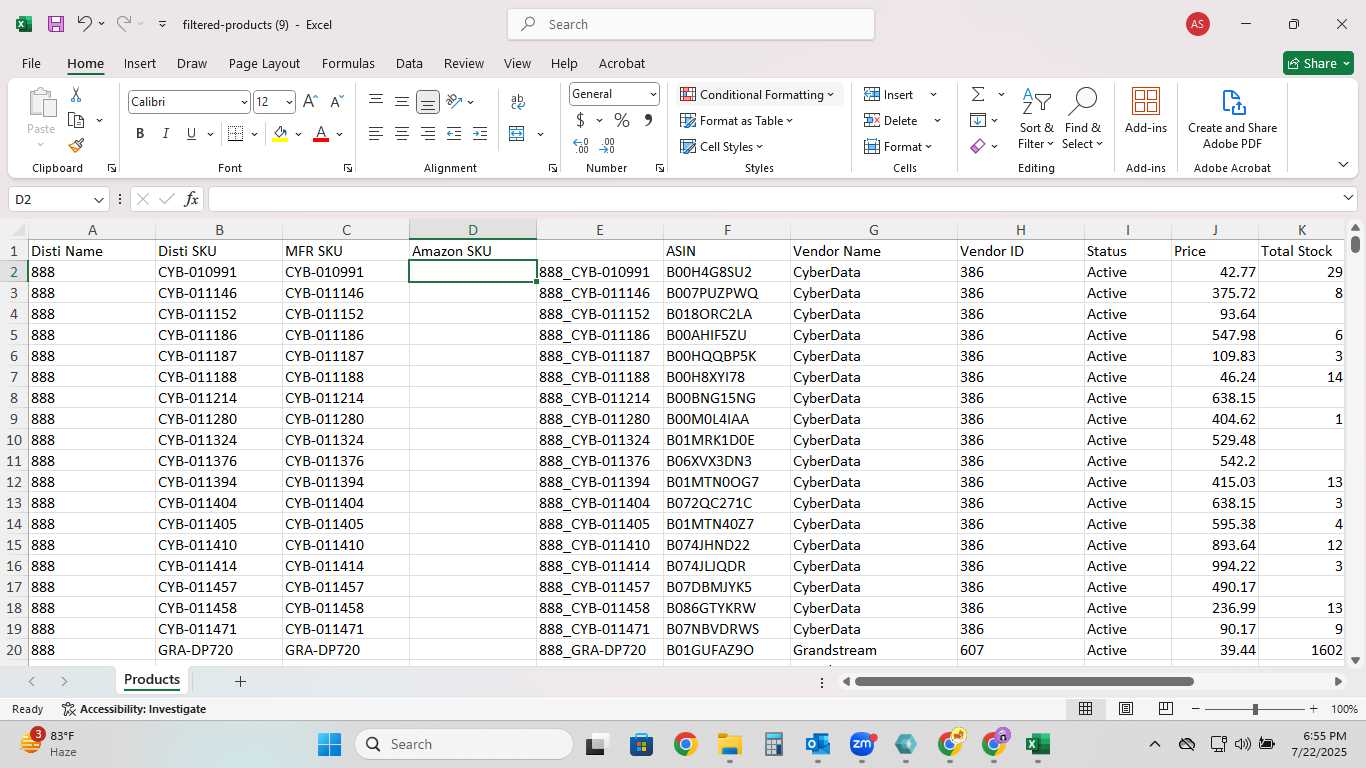Open the Data ribbon tab

click(409, 63)
